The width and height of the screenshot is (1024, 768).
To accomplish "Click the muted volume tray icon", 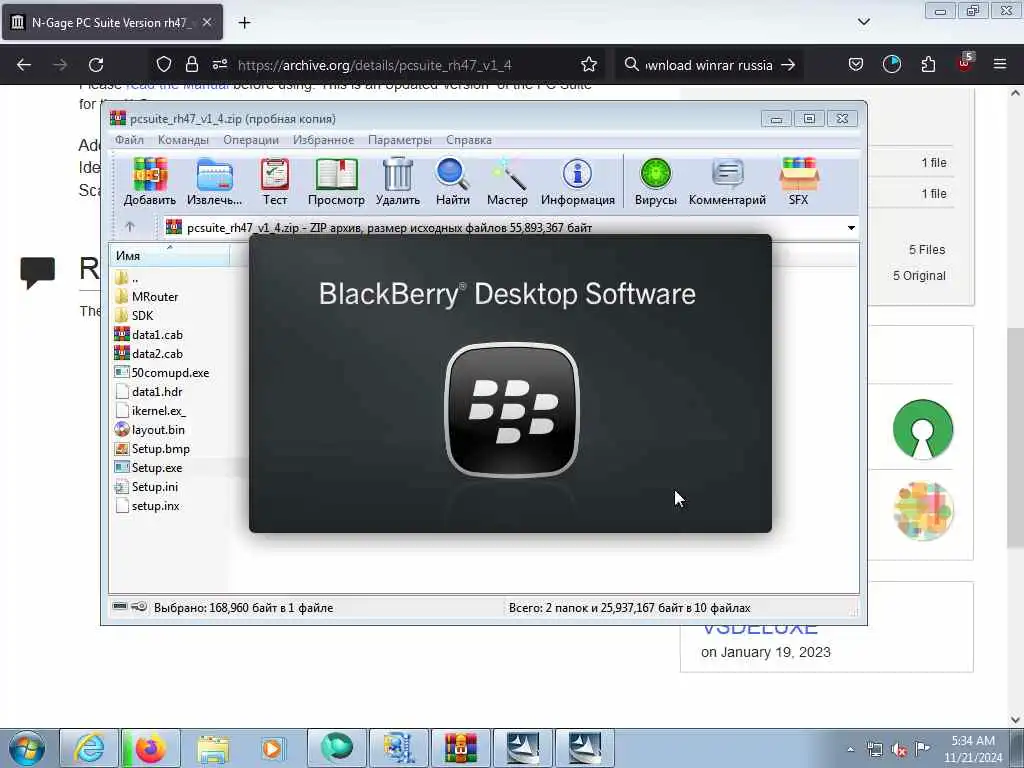I will 899,750.
